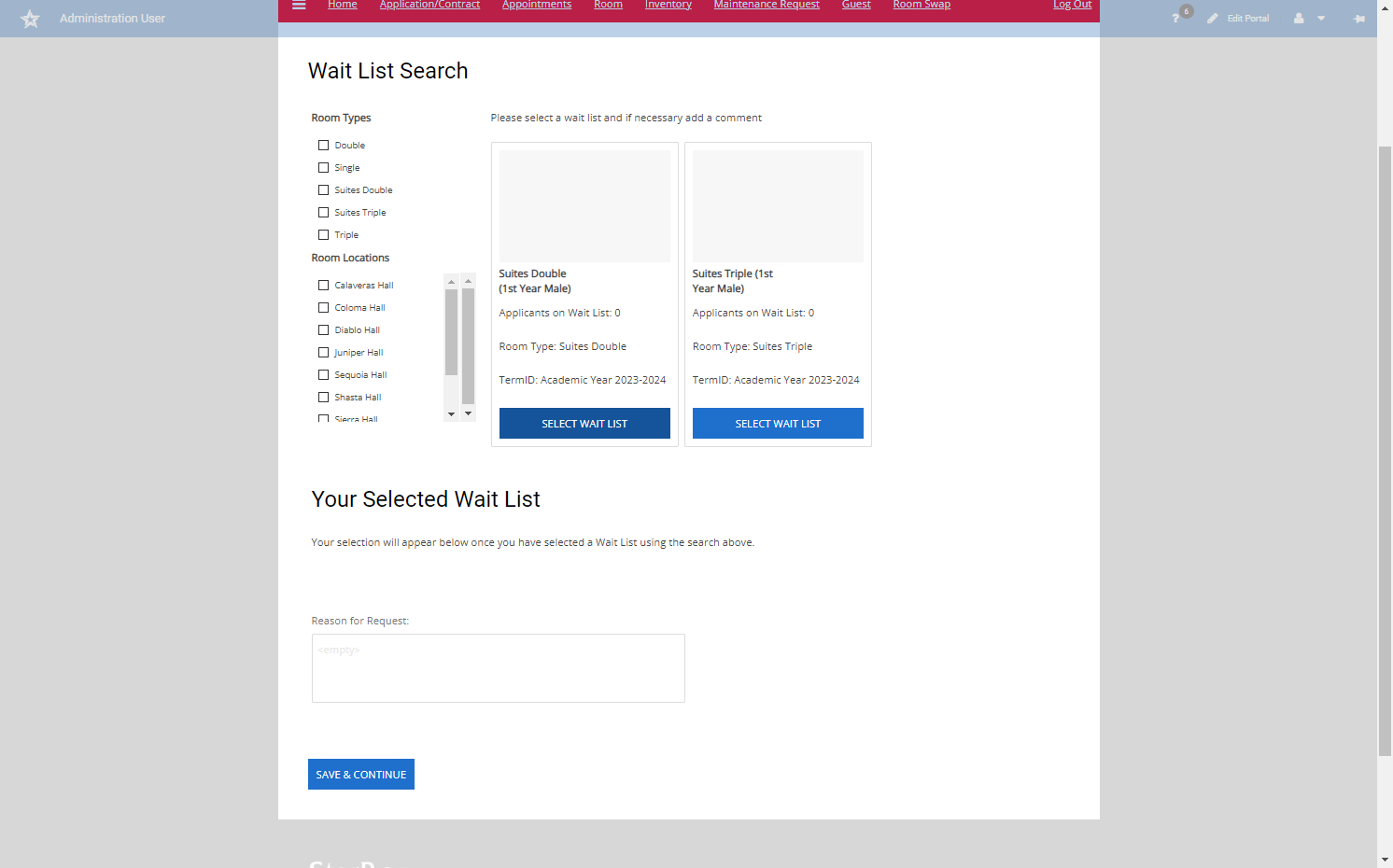Viewport: 1393px width, 868px height.
Task: Open Application/Contract menu item
Action: (x=429, y=5)
